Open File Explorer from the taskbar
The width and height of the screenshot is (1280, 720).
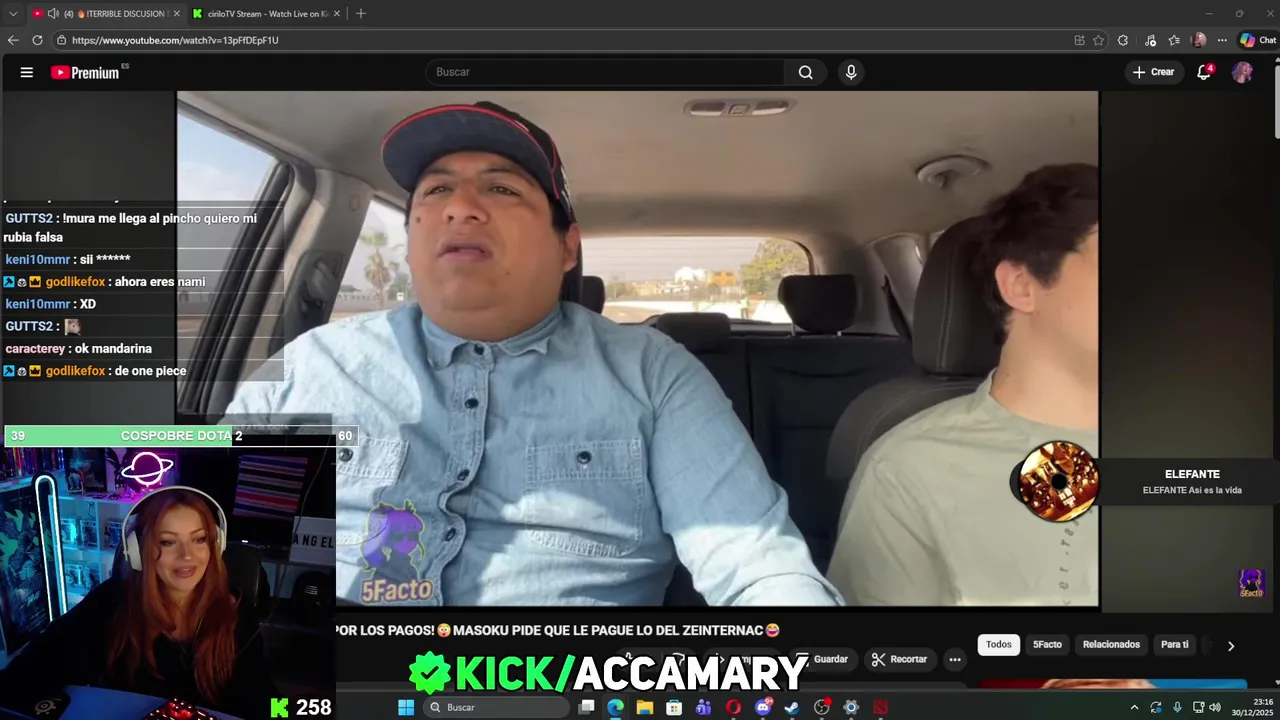645,707
